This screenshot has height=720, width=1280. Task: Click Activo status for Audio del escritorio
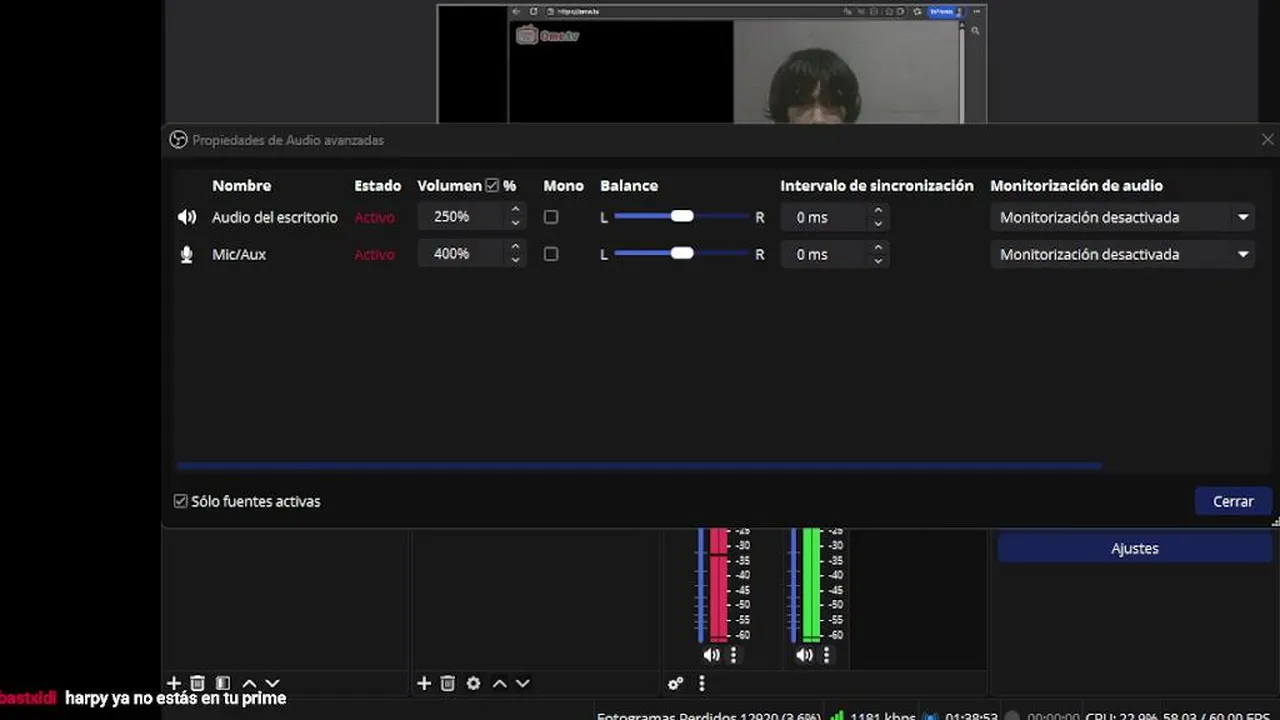click(375, 217)
